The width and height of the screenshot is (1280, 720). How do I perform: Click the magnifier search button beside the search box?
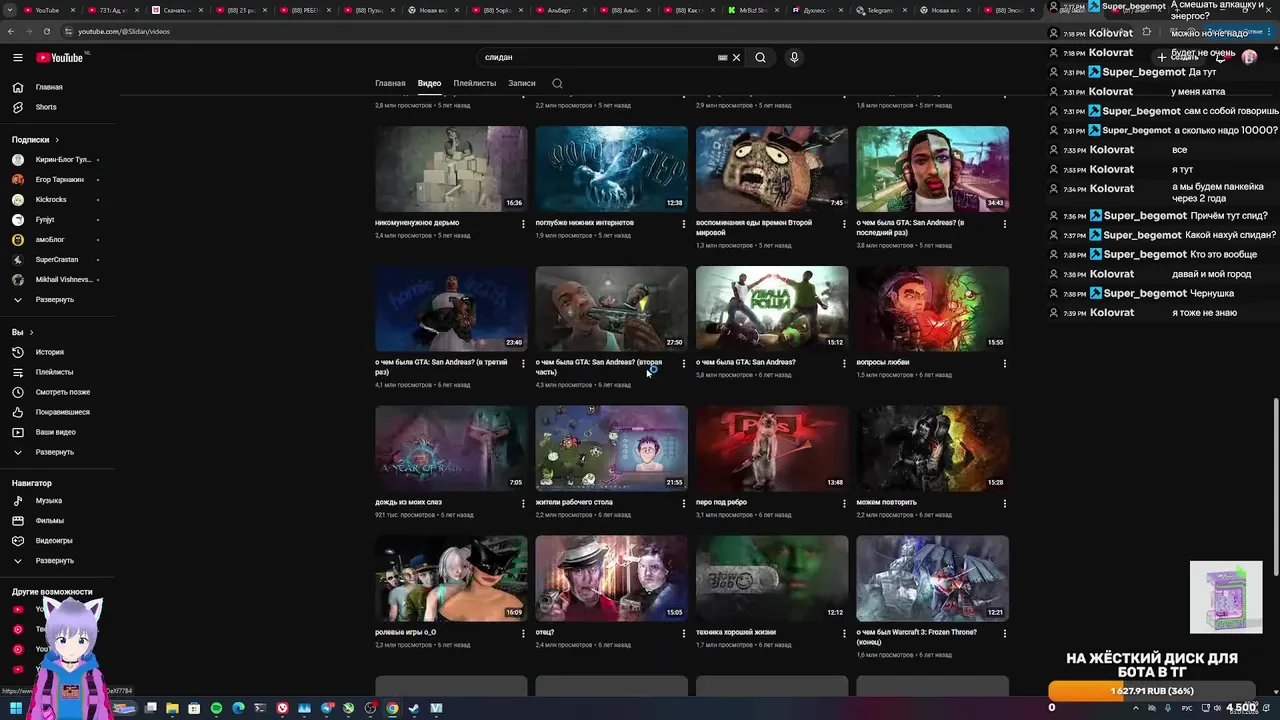pos(760,58)
